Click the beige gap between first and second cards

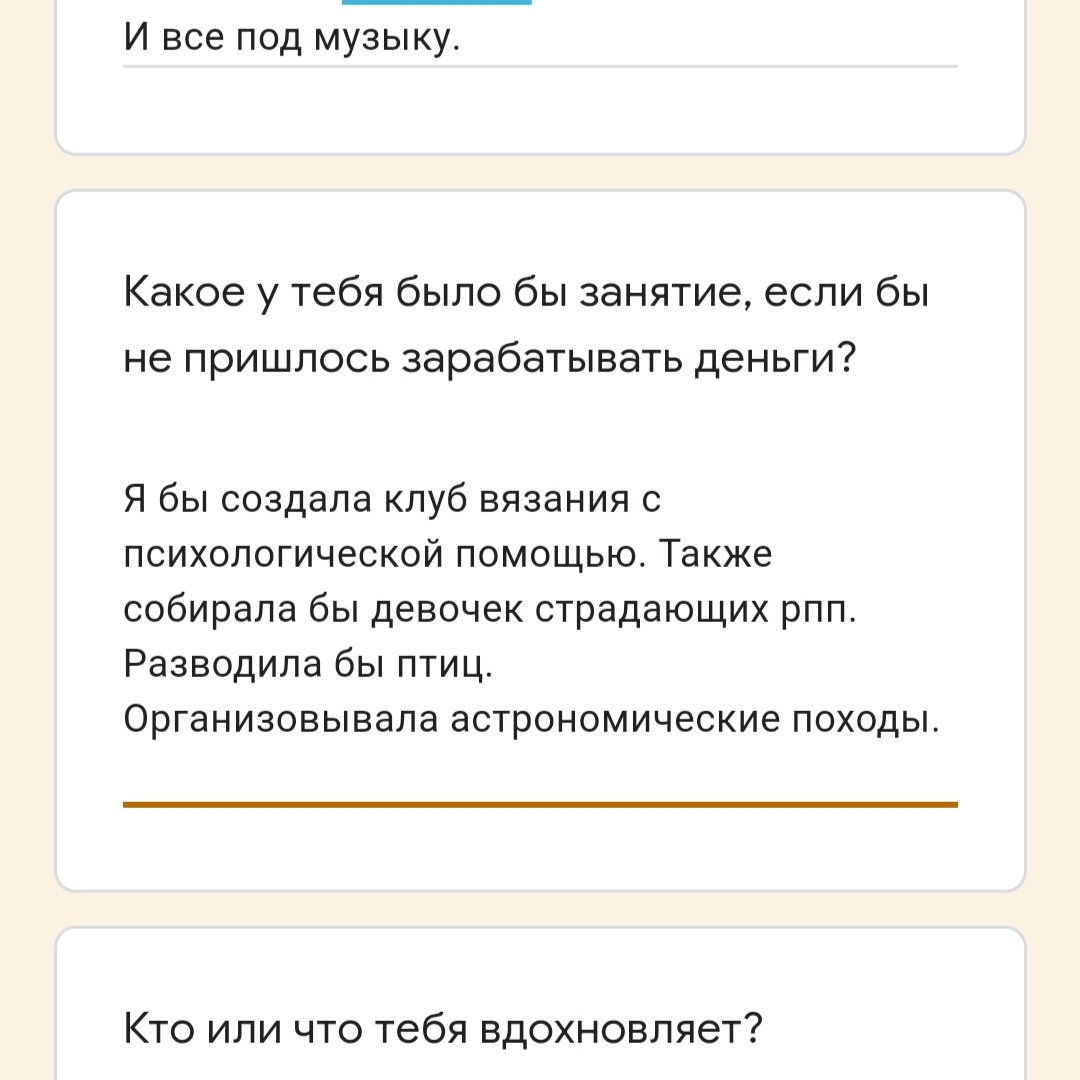[x=540, y=173]
